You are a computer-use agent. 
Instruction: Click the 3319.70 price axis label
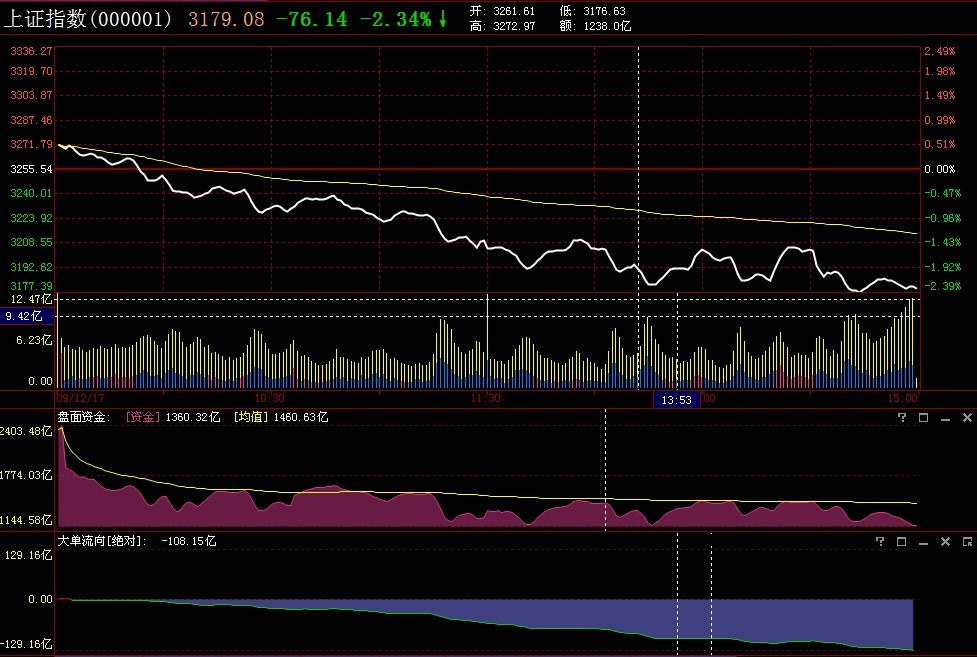31,71
